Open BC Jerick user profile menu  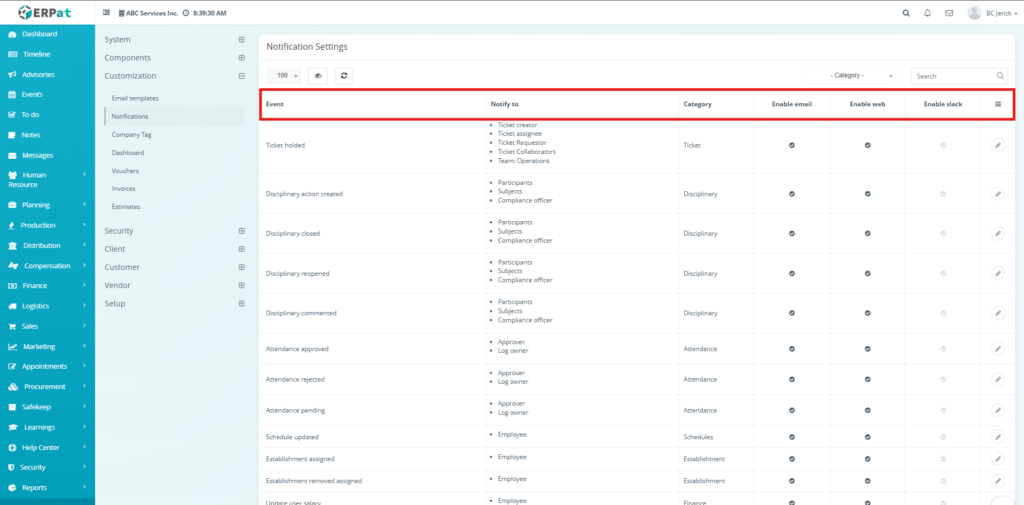(x=992, y=13)
